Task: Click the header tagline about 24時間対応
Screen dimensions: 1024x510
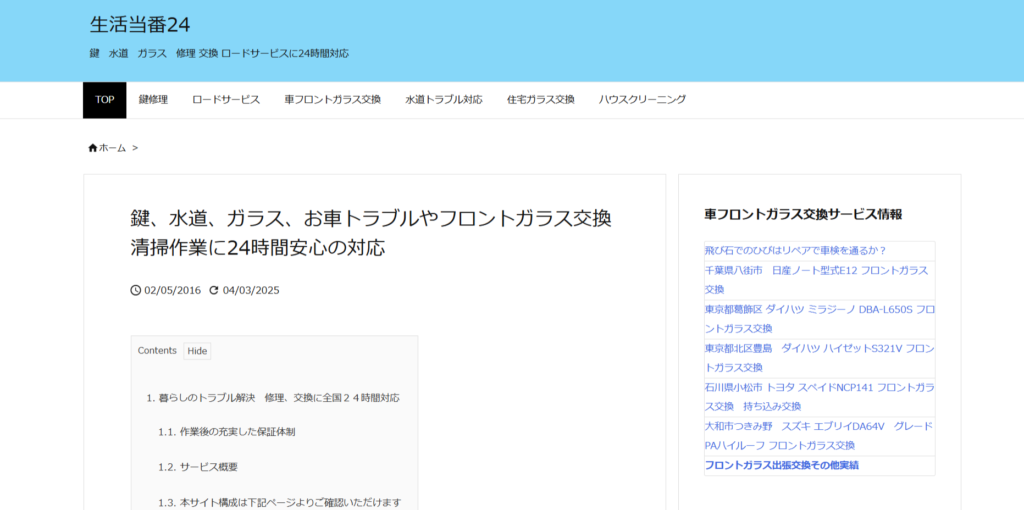Action: (219, 54)
